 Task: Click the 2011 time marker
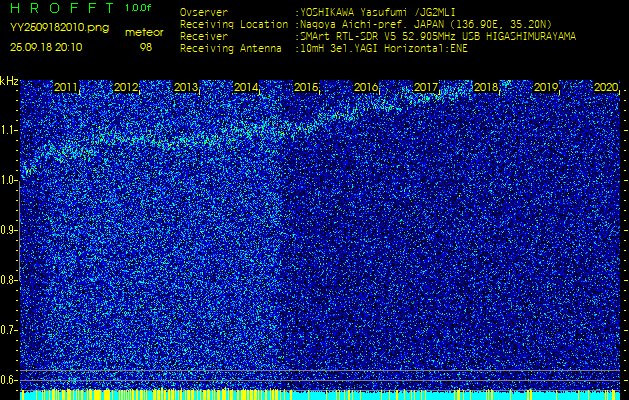pos(66,87)
